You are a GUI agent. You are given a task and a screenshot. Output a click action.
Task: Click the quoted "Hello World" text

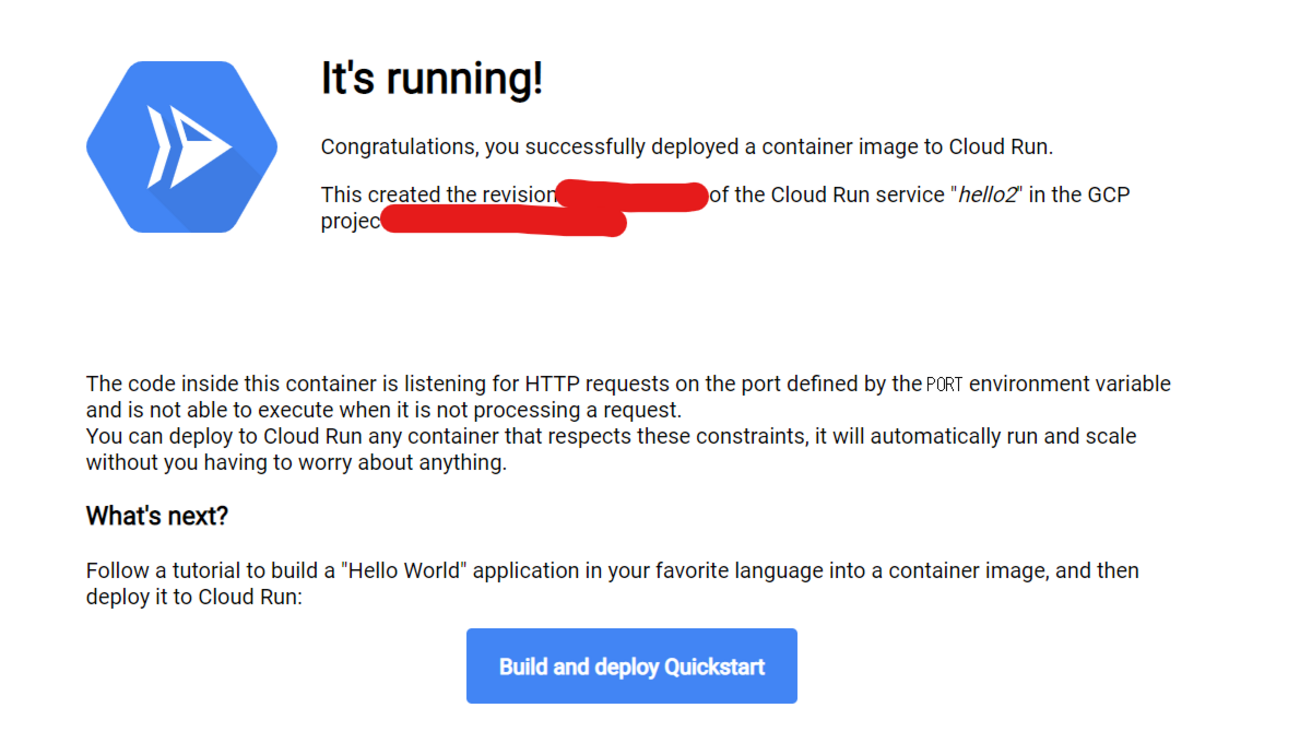click(x=405, y=572)
